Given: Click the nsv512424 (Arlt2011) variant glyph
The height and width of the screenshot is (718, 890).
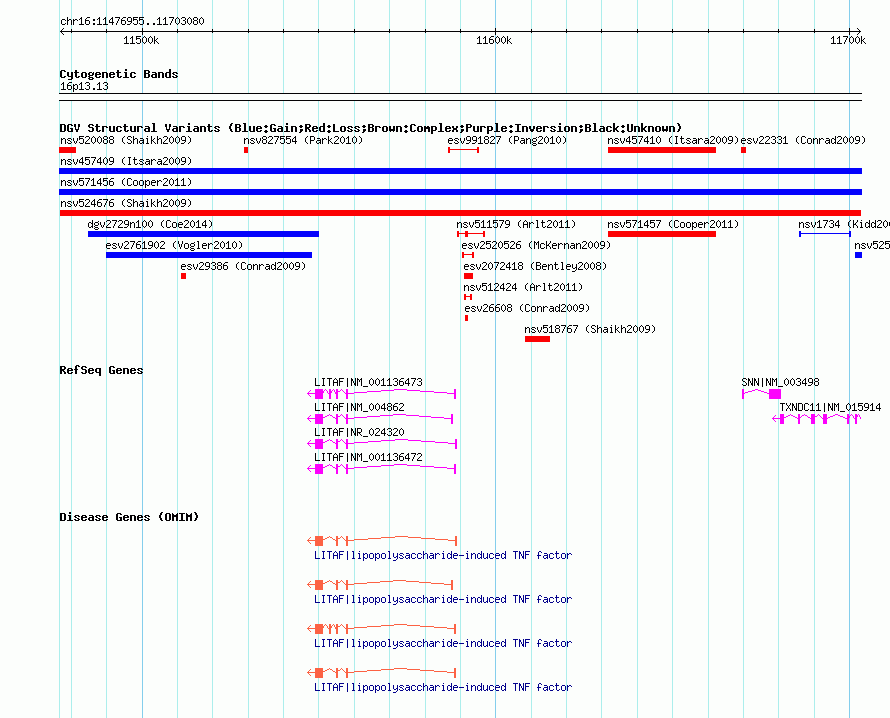Looking at the screenshot, I should pos(468,297).
